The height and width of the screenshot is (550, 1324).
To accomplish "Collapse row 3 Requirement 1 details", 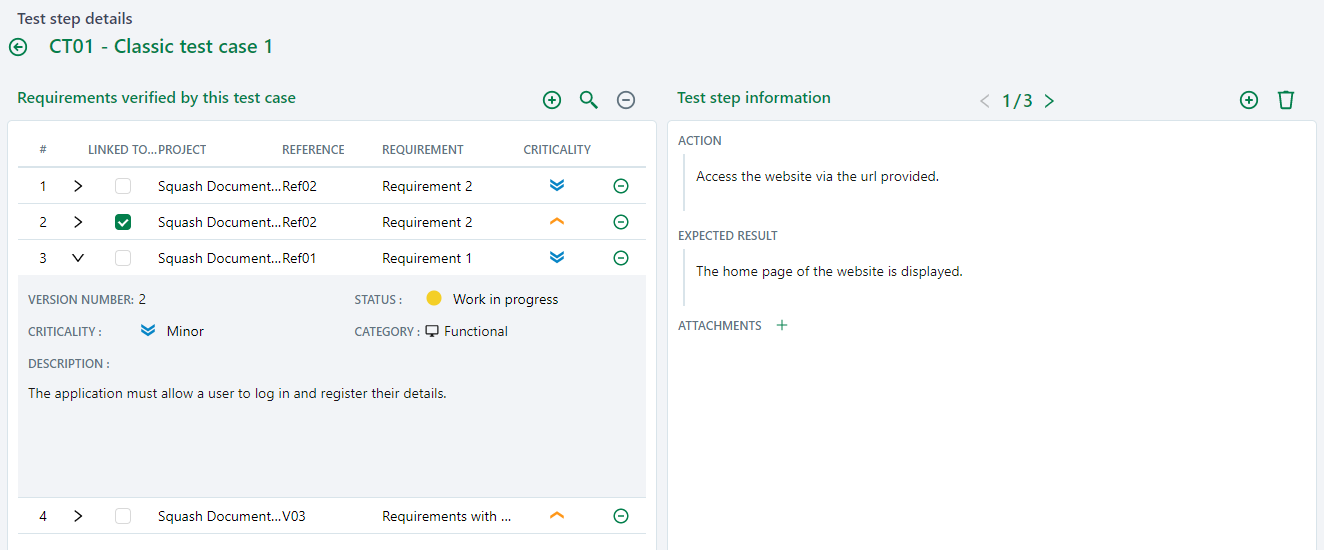I will pyautogui.click(x=78, y=258).
